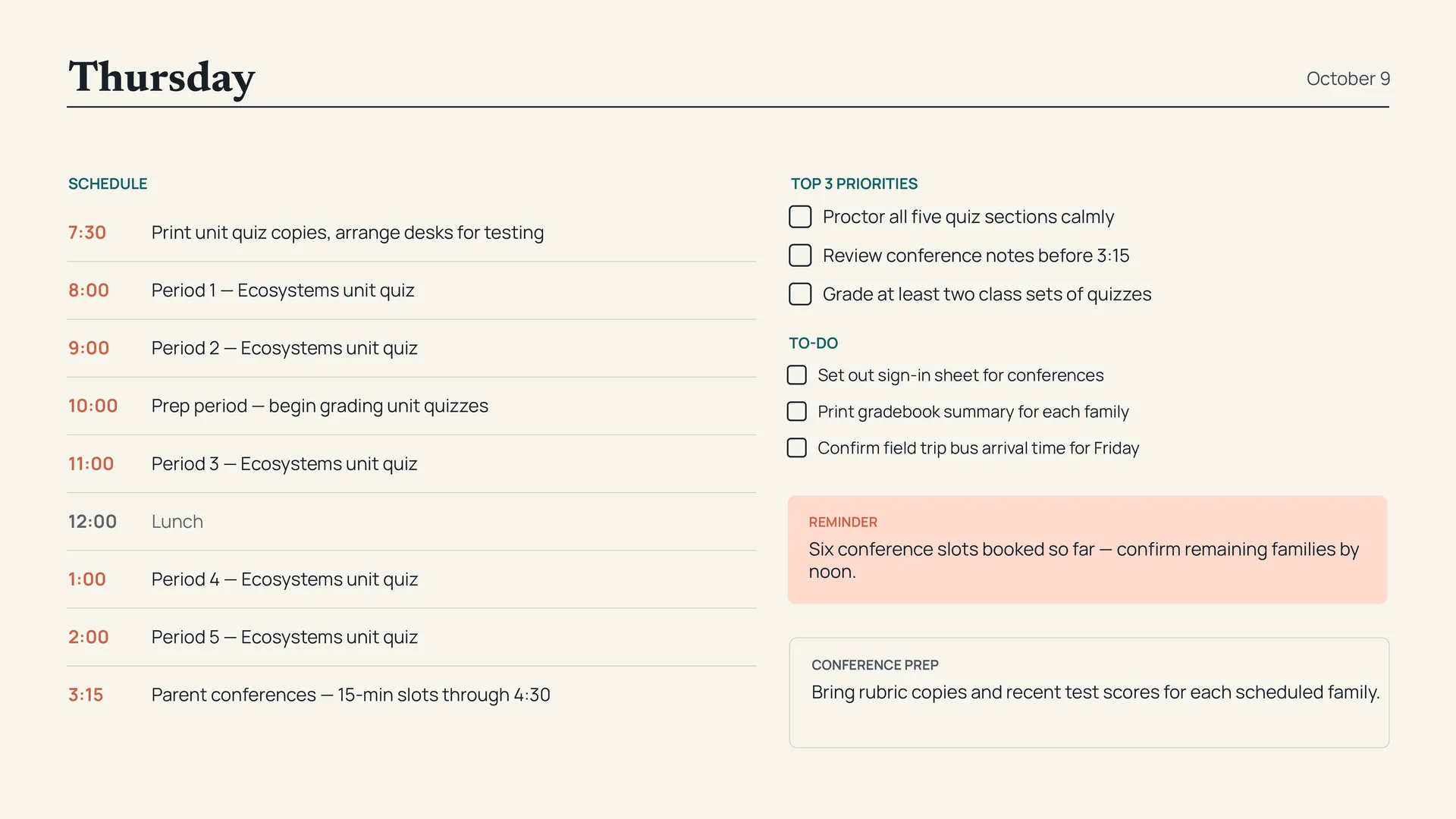Click the Thursday page title
1456x819 pixels.
pyautogui.click(x=162, y=77)
